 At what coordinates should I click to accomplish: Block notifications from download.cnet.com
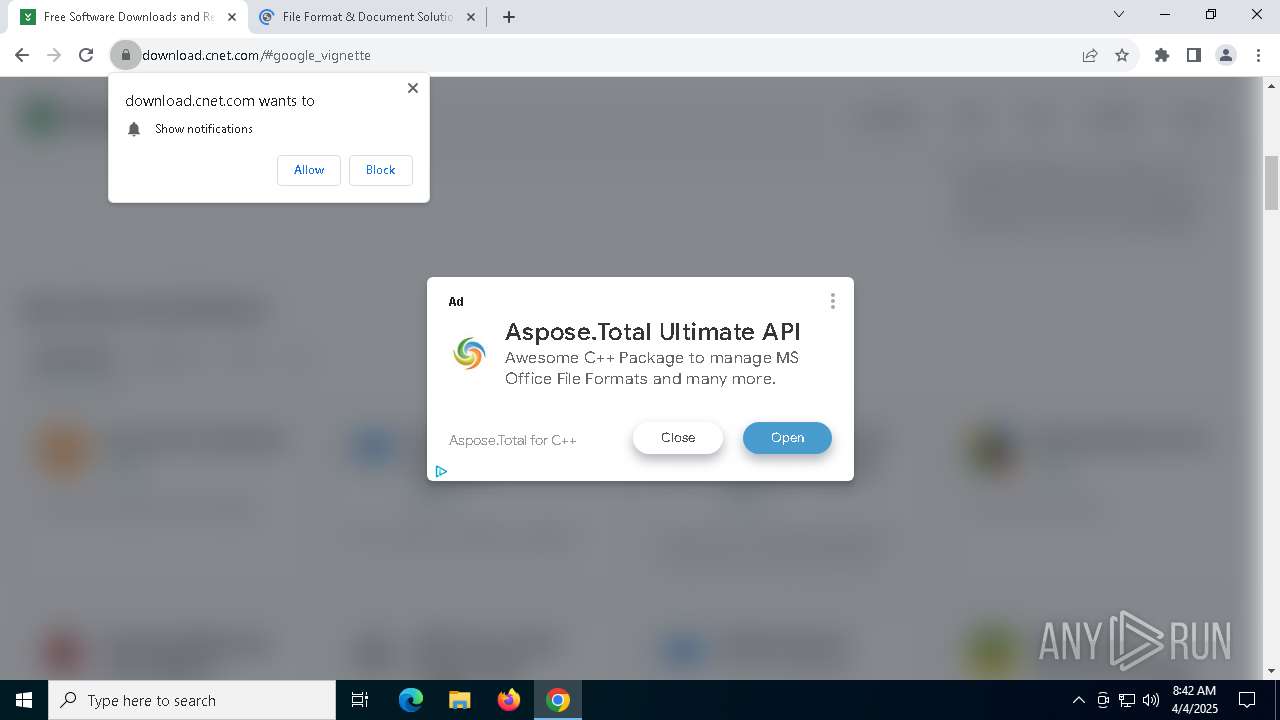[380, 170]
